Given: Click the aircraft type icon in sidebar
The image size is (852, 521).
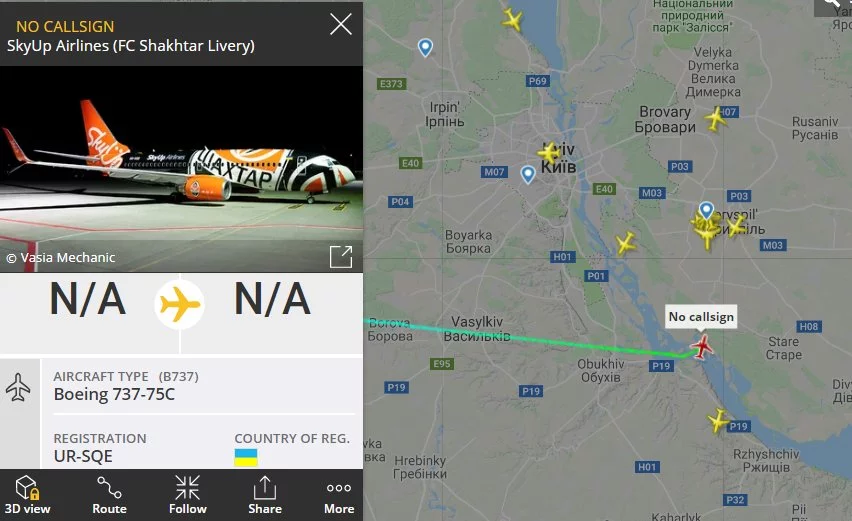Looking at the screenshot, I should [x=18, y=387].
